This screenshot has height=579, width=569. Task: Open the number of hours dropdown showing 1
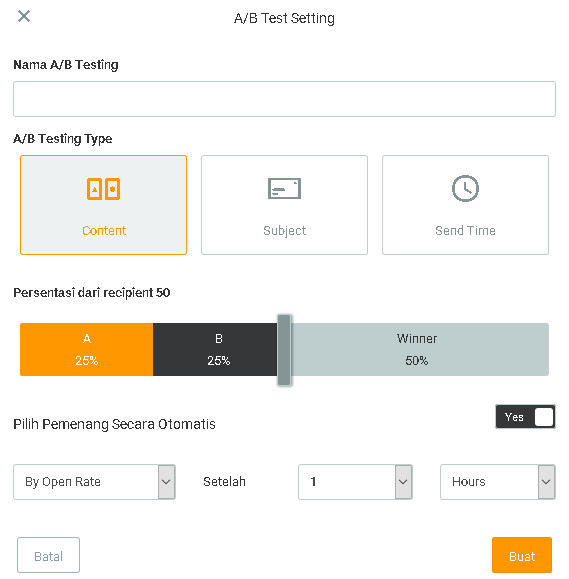355,482
